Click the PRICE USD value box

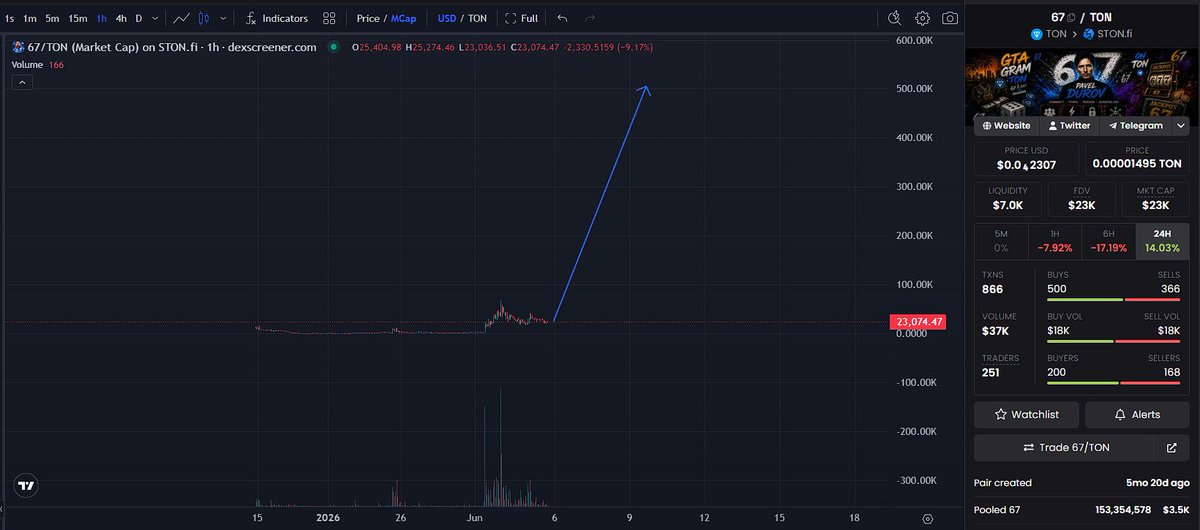tap(1027, 158)
